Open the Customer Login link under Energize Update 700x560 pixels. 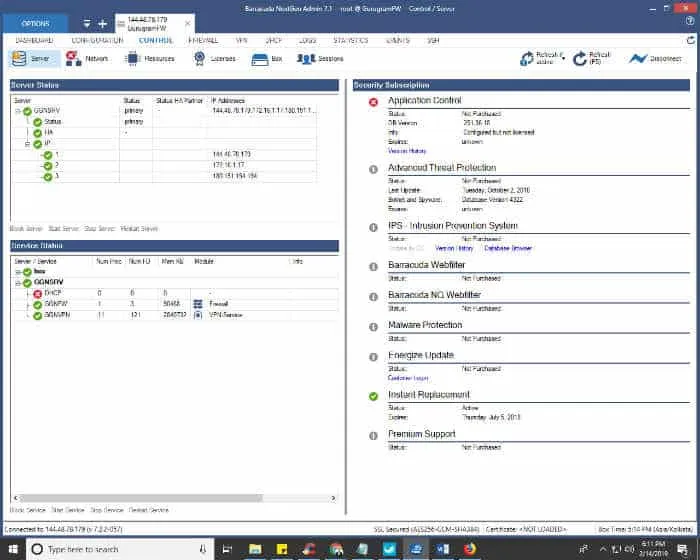pos(408,378)
